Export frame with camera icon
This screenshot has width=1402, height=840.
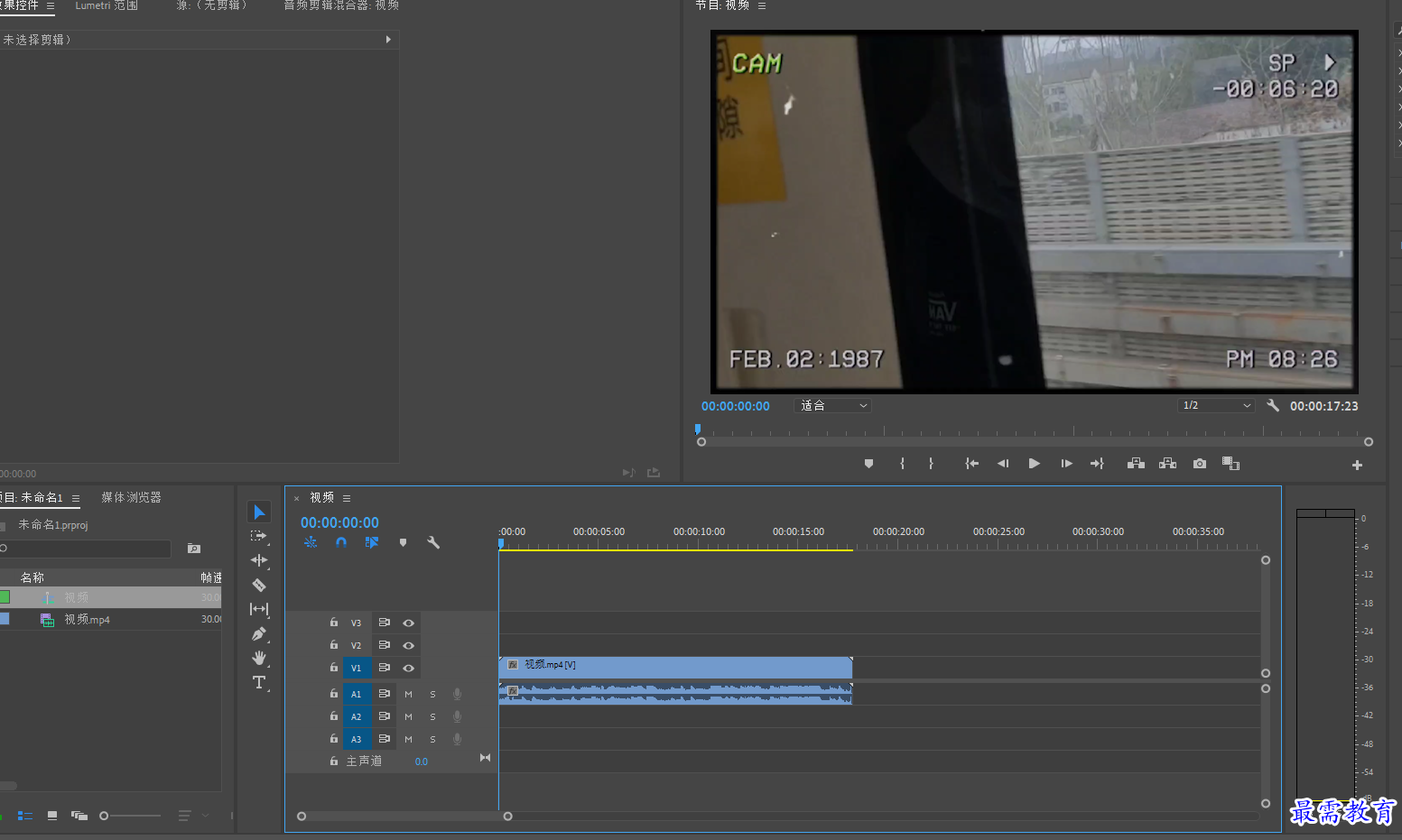point(1199,464)
